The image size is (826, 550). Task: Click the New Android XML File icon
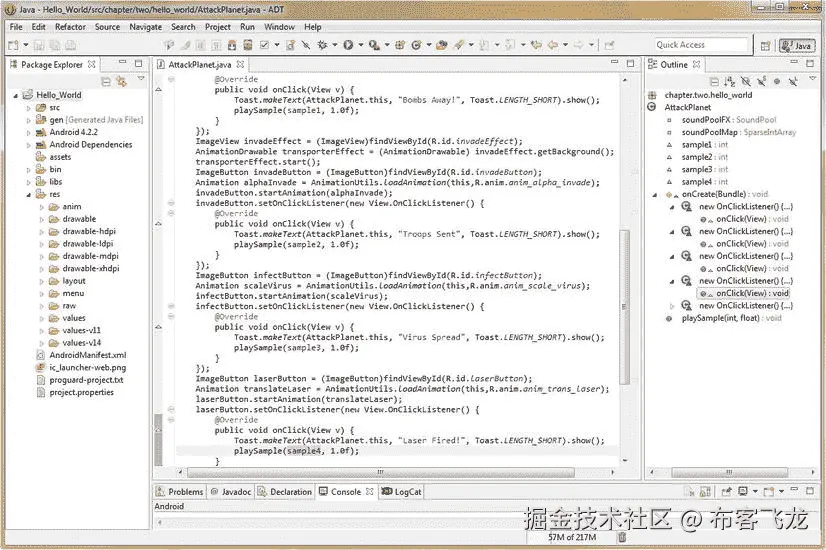click(290, 45)
